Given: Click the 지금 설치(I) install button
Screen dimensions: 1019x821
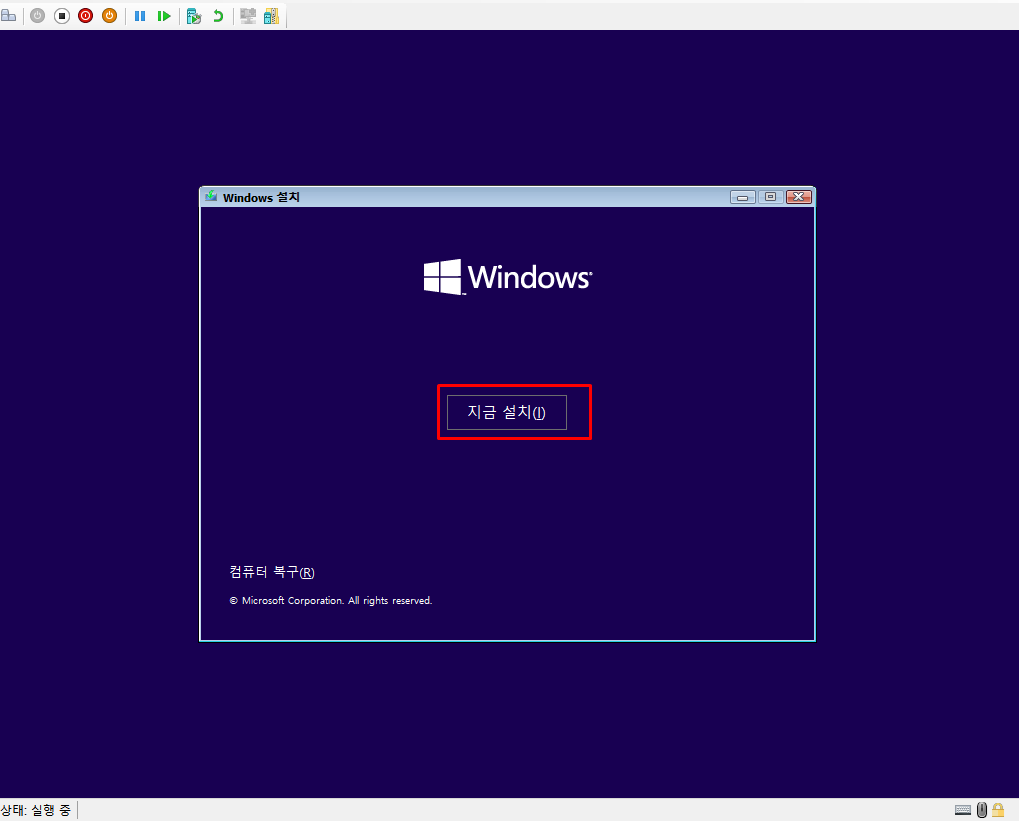Looking at the screenshot, I should (x=507, y=412).
